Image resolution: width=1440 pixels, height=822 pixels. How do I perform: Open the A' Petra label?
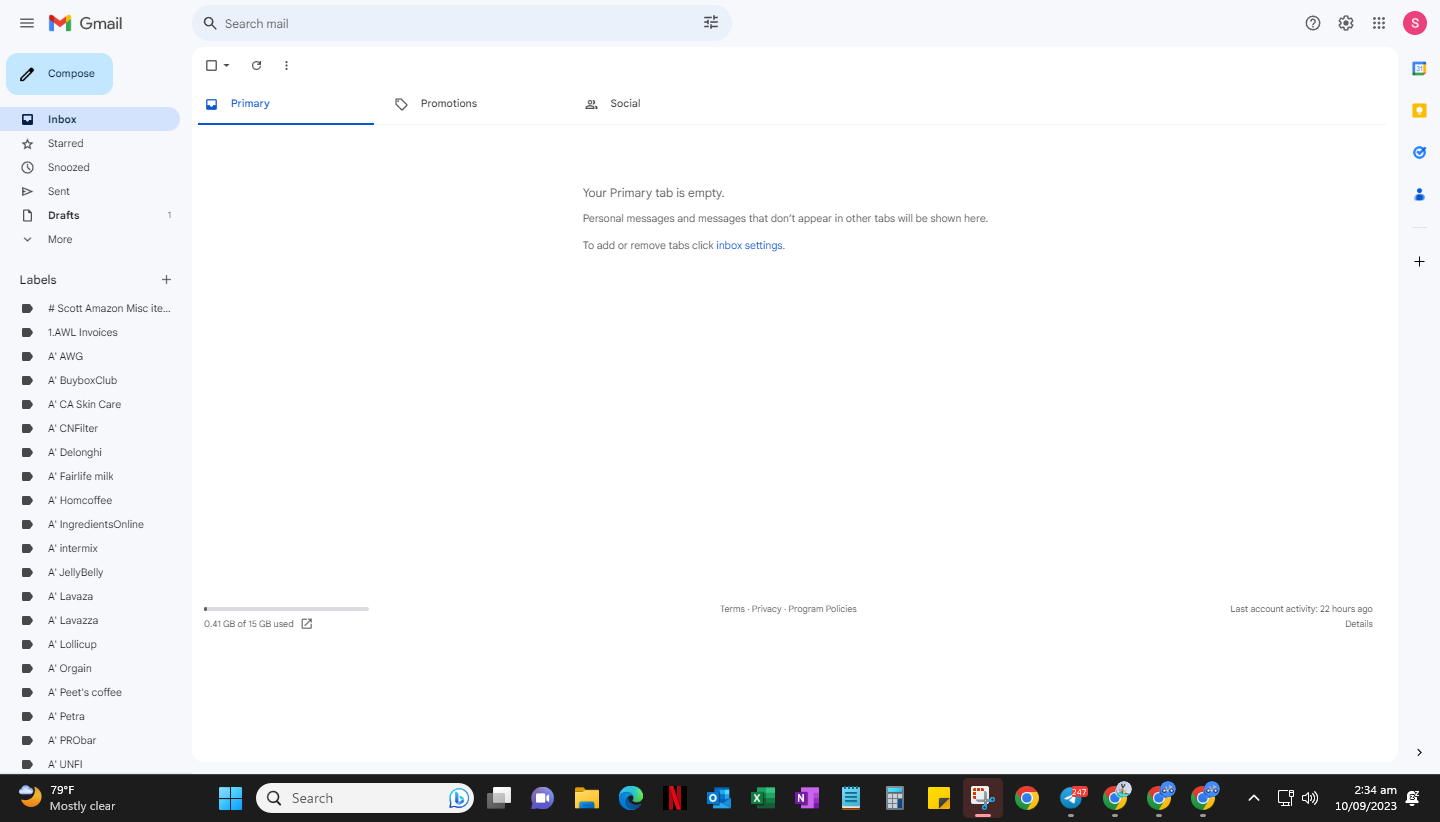(x=90, y=716)
